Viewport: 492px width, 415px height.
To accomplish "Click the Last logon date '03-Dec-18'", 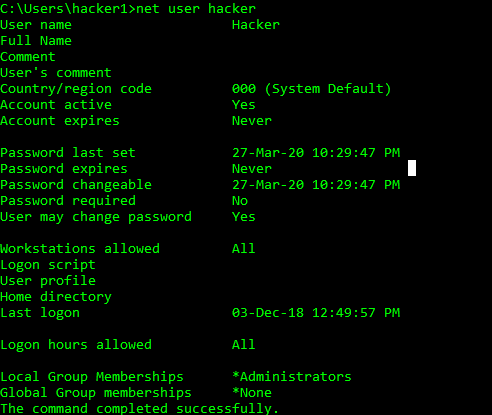I will tap(268, 313).
